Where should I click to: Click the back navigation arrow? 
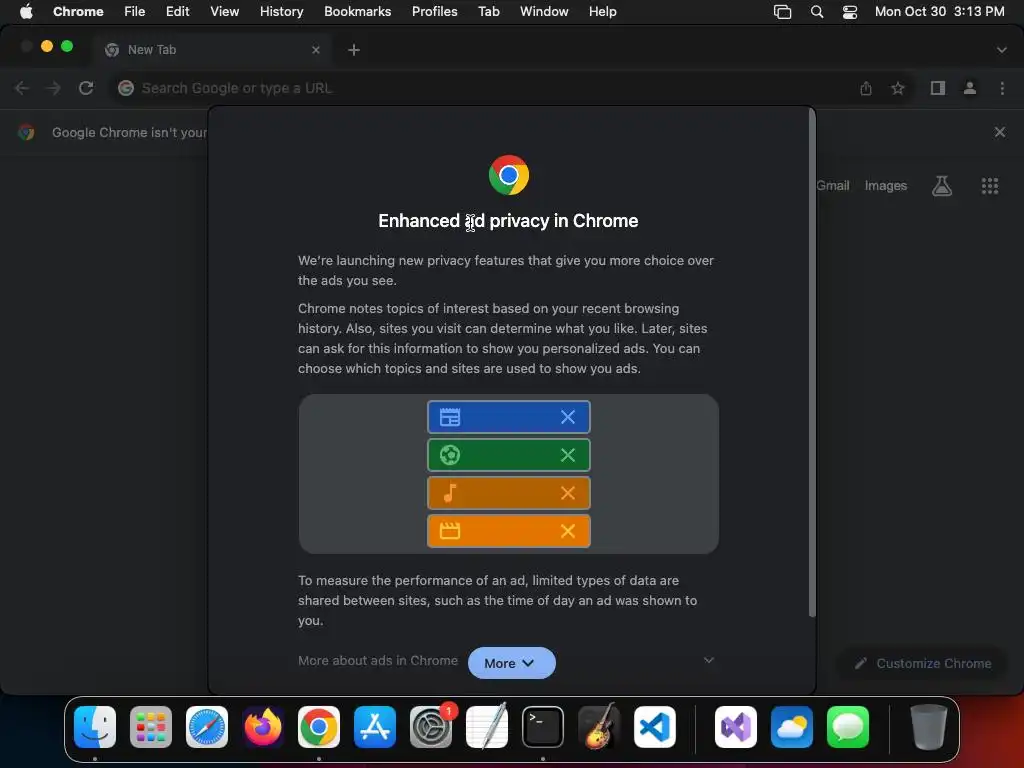point(22,88)
